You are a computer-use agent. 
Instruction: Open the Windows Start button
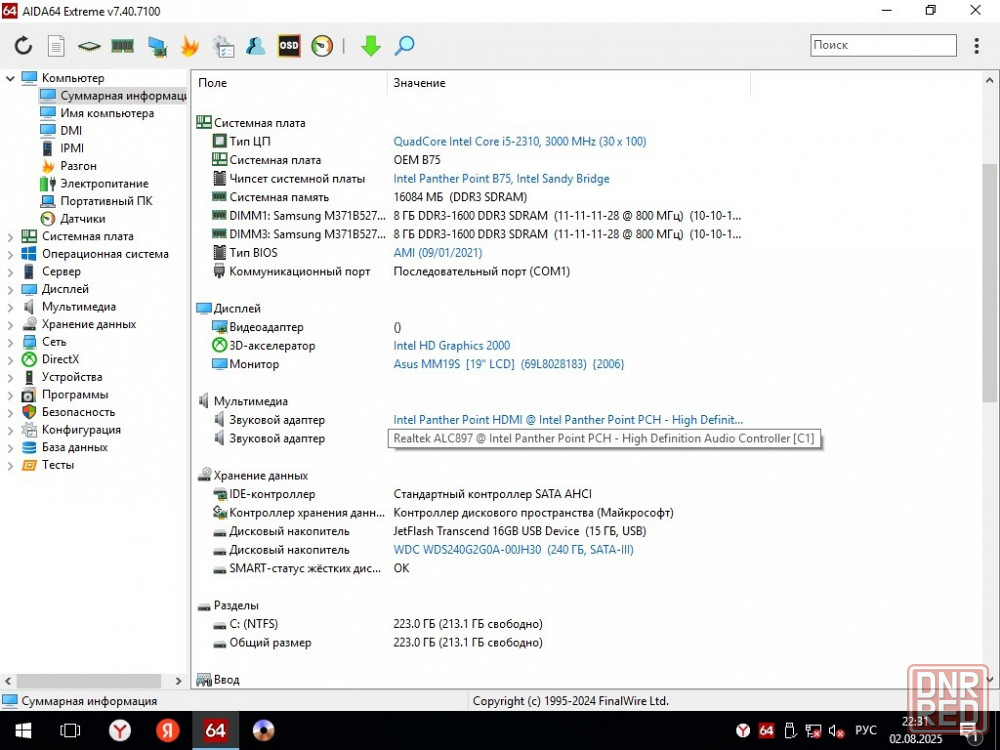[x=23, y=731]
